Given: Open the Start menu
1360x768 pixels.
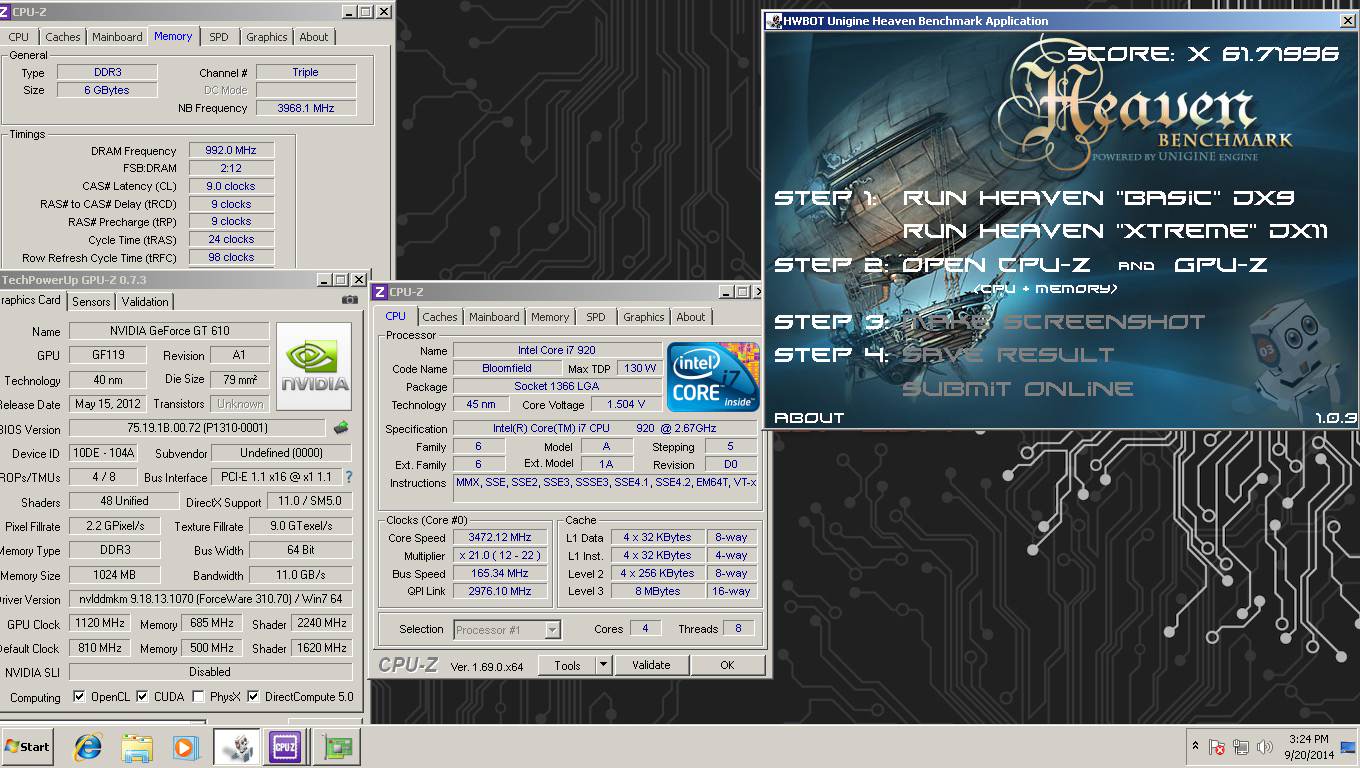Looking at the screenshot, I should click(x=28, y=747).
